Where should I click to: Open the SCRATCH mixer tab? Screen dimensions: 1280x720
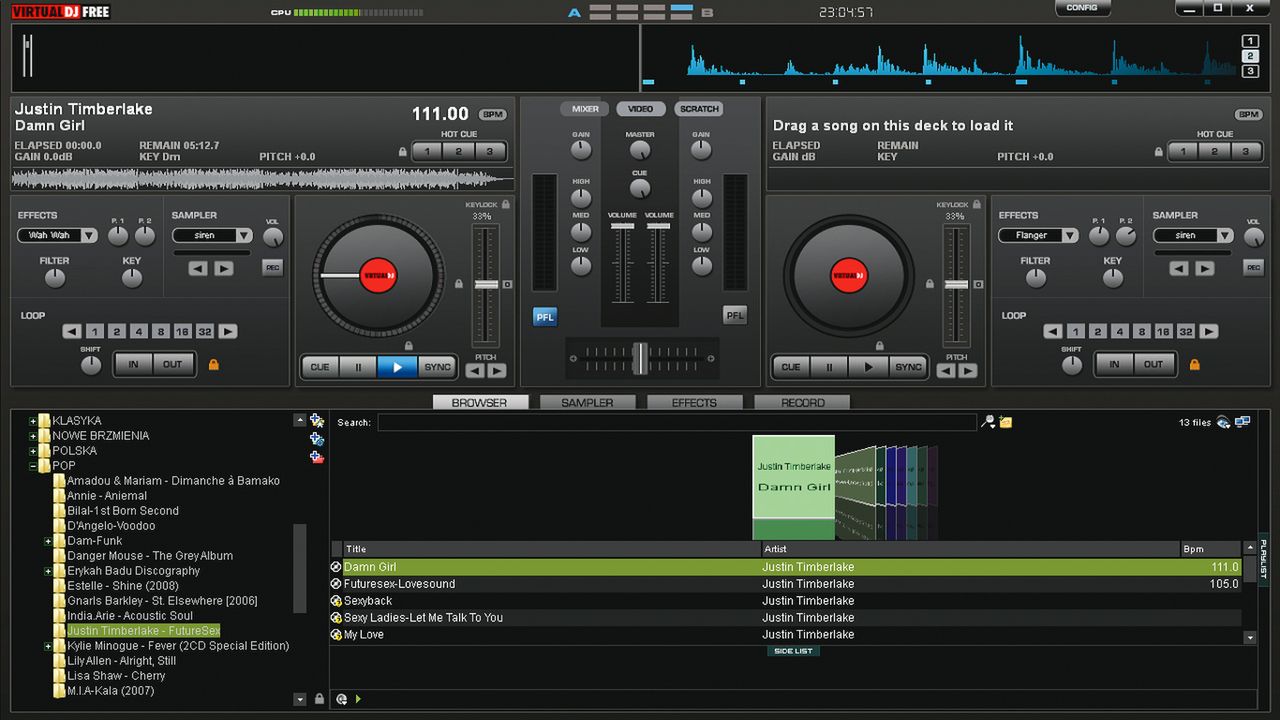(x=699, y=109)
